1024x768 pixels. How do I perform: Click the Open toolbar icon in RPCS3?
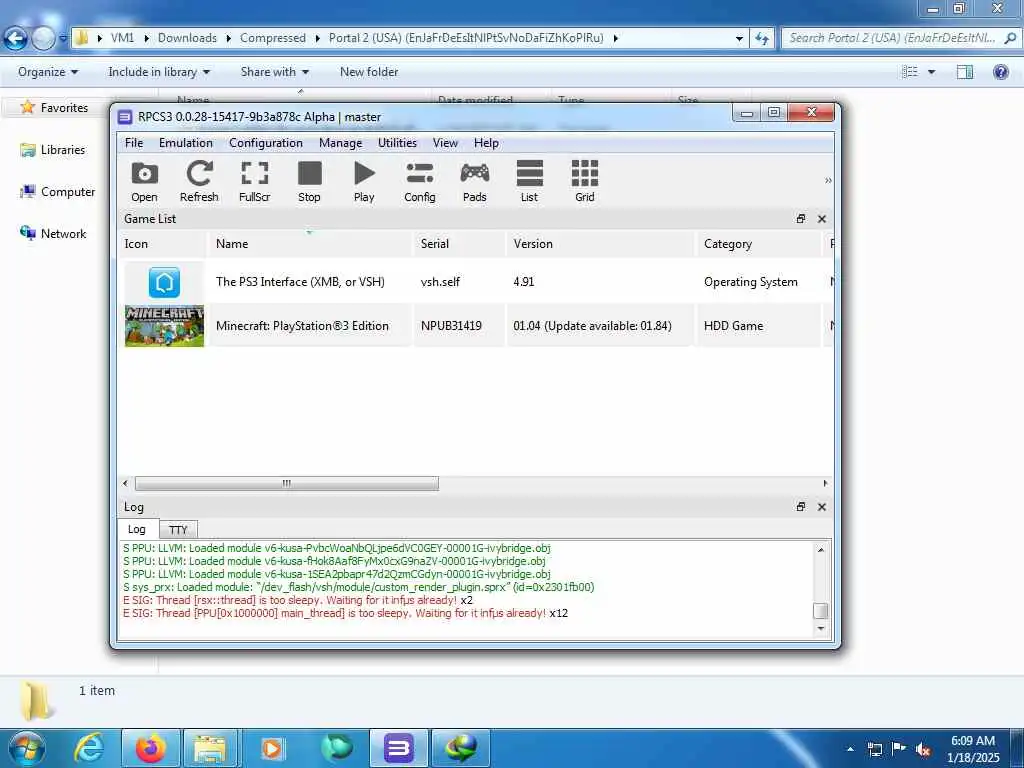[144, 182]
